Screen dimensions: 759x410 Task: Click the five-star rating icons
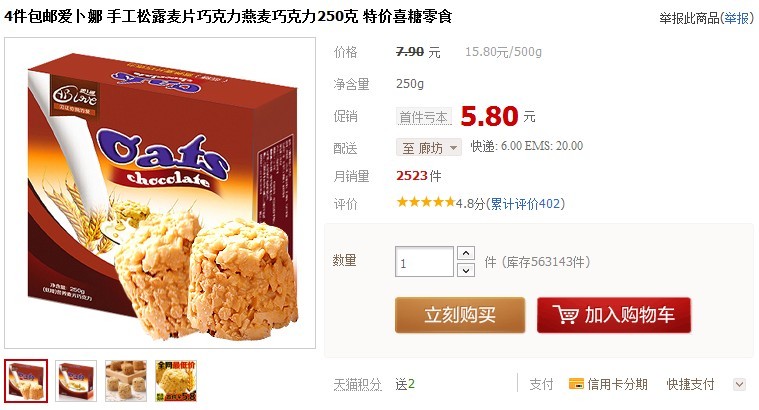(425, 202)
